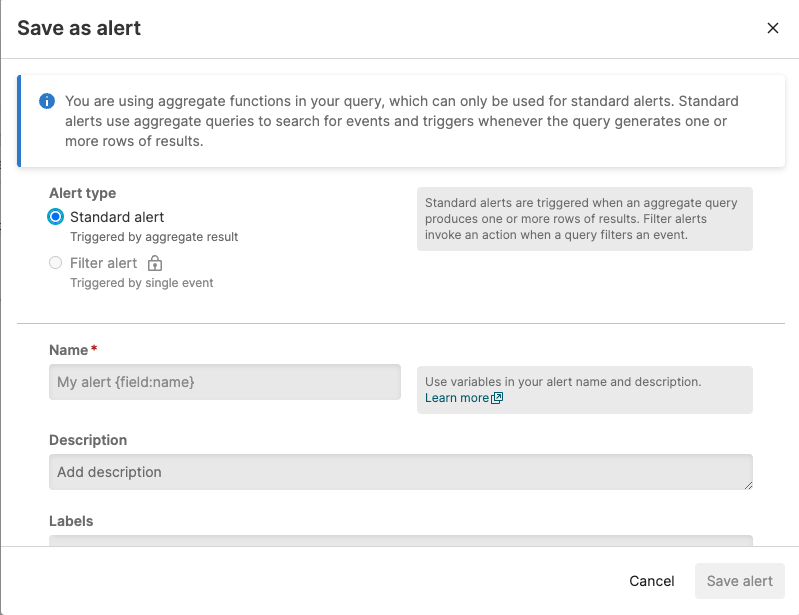Select the Filter alert radio button

tap(56, 263)
